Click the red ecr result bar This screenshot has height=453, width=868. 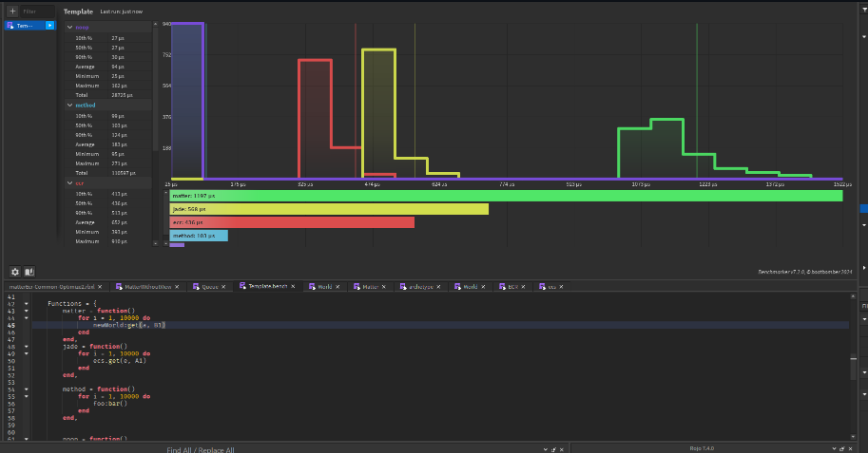(291, 222)
